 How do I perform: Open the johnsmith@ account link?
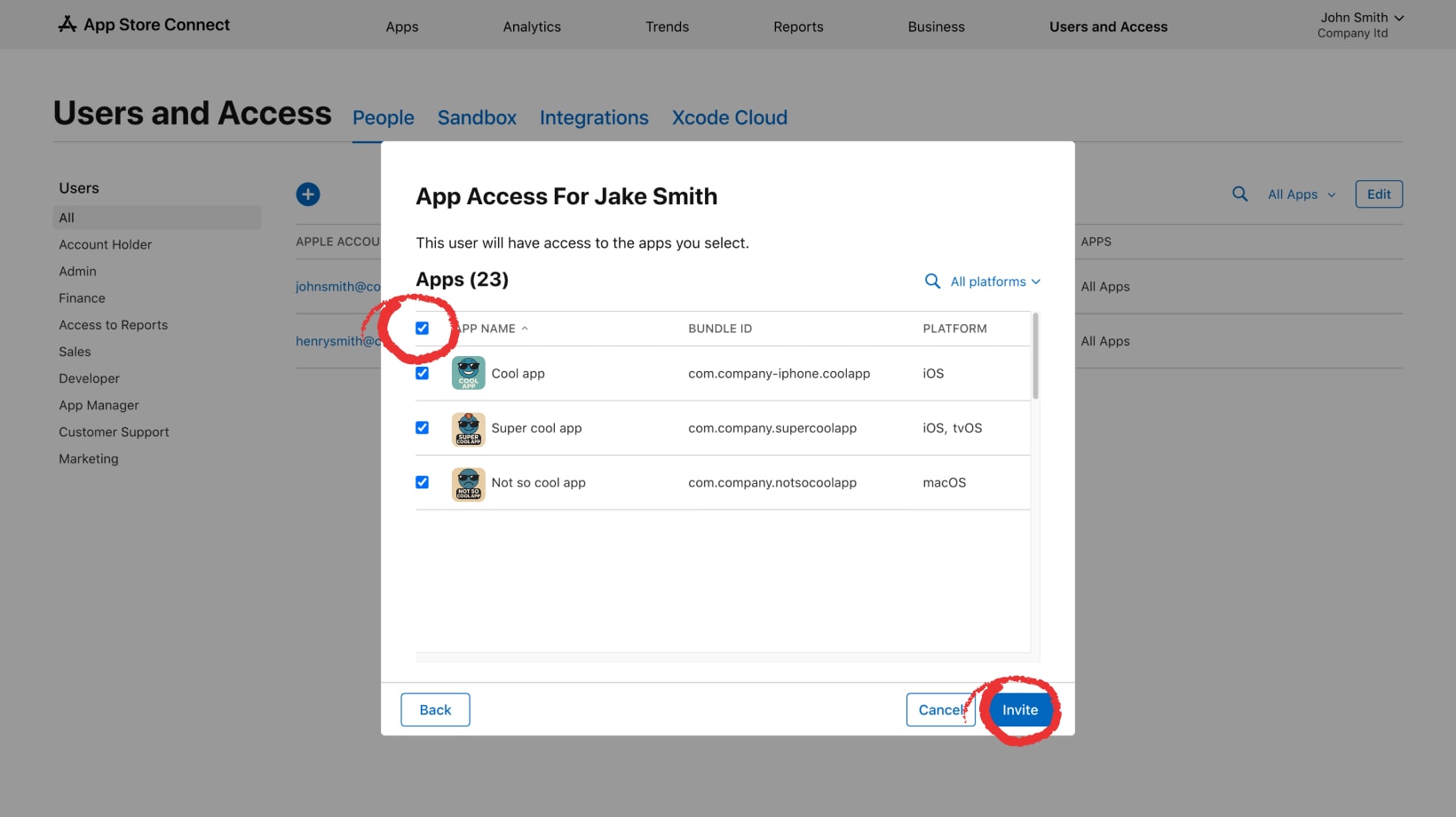point(338,287)
